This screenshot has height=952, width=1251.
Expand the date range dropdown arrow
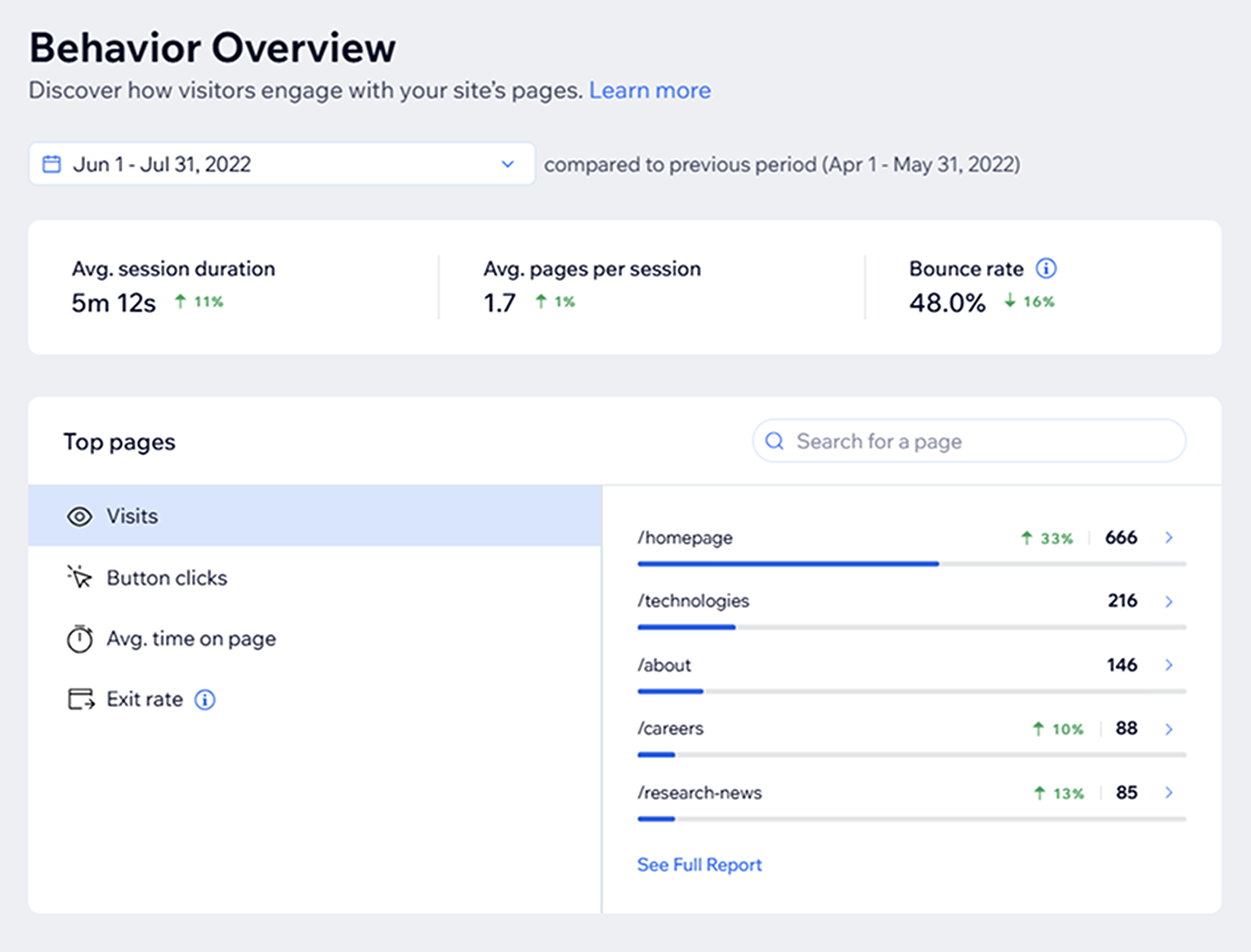click(508, 164)
